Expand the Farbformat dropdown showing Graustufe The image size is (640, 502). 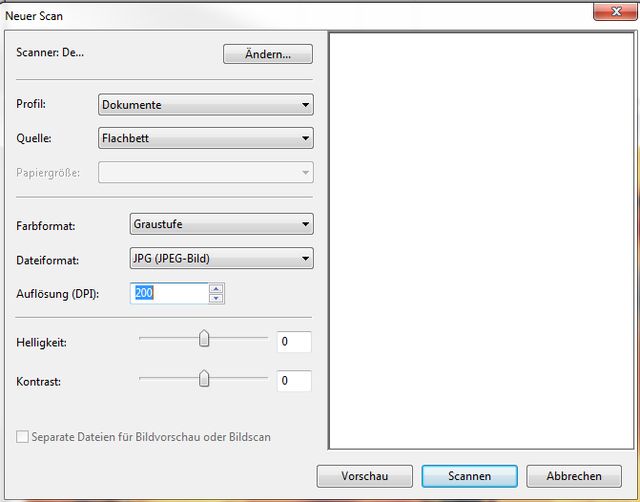point(222,224)
